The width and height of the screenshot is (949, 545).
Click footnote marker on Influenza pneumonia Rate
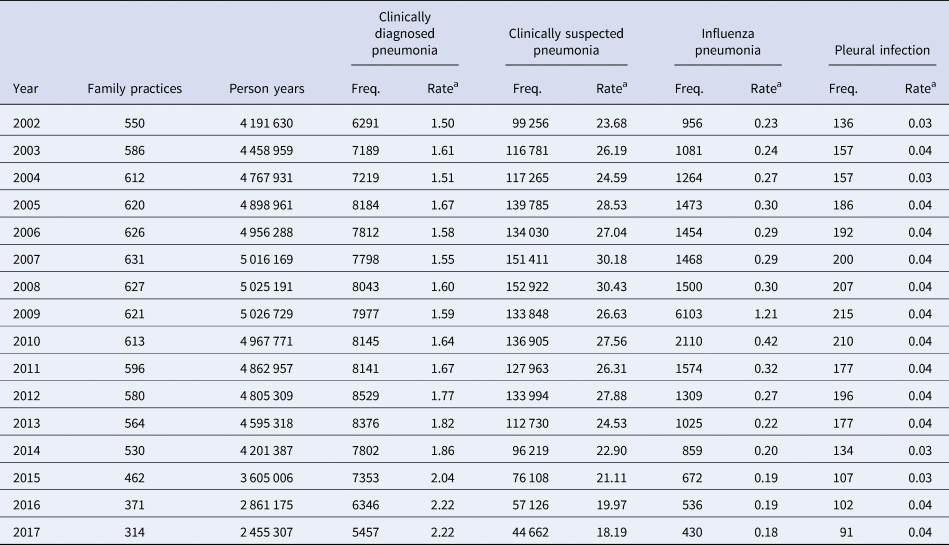click(x=779, y=85)
